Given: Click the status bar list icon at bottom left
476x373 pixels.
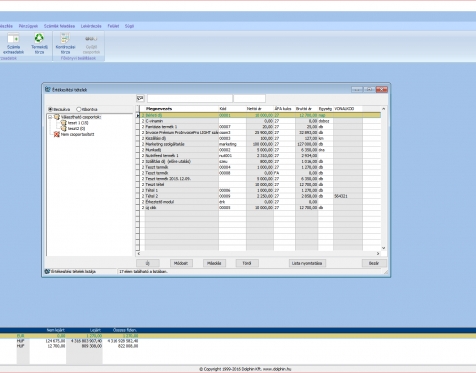Looking at the screenshot, I should click(47, 271).
